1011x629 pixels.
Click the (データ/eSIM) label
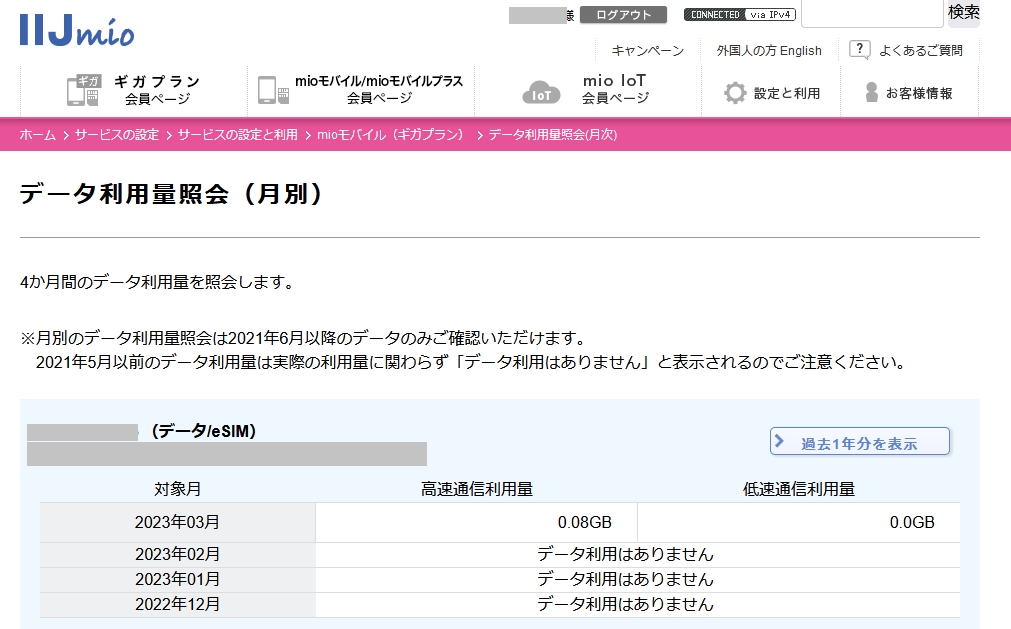(204, 431)
